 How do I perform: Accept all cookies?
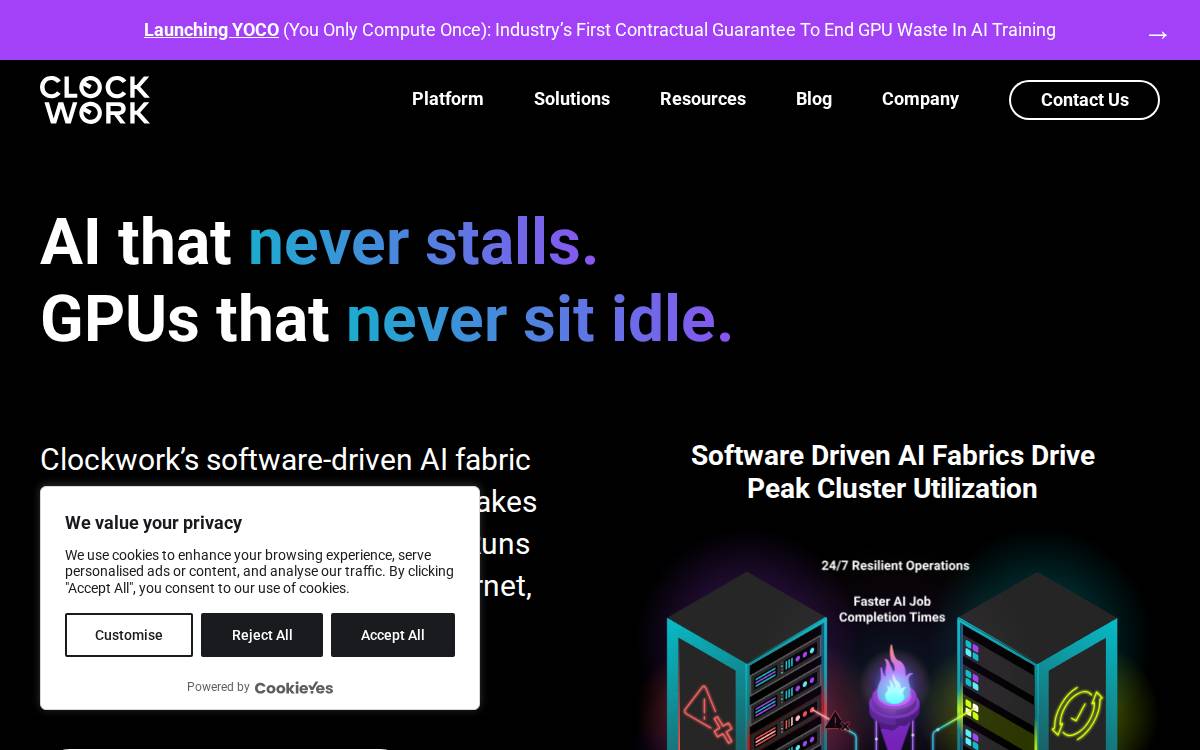pos(393,635)
